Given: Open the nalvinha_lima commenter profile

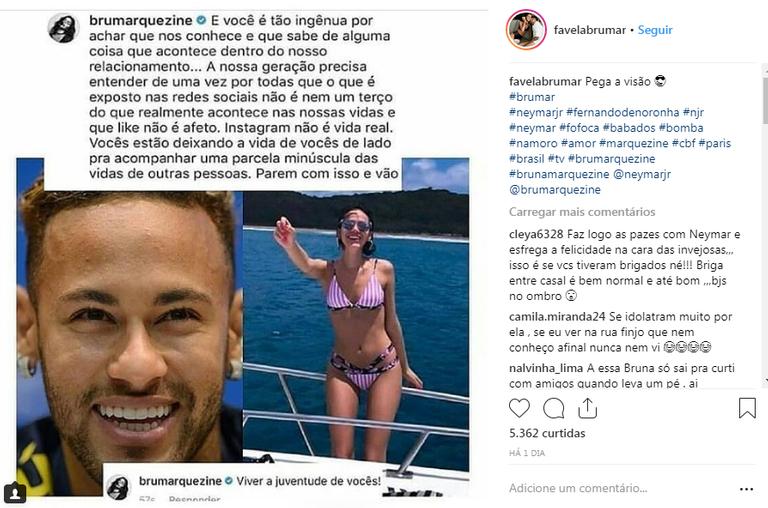Looking at the screenshot, I should [x=546, y=368].
